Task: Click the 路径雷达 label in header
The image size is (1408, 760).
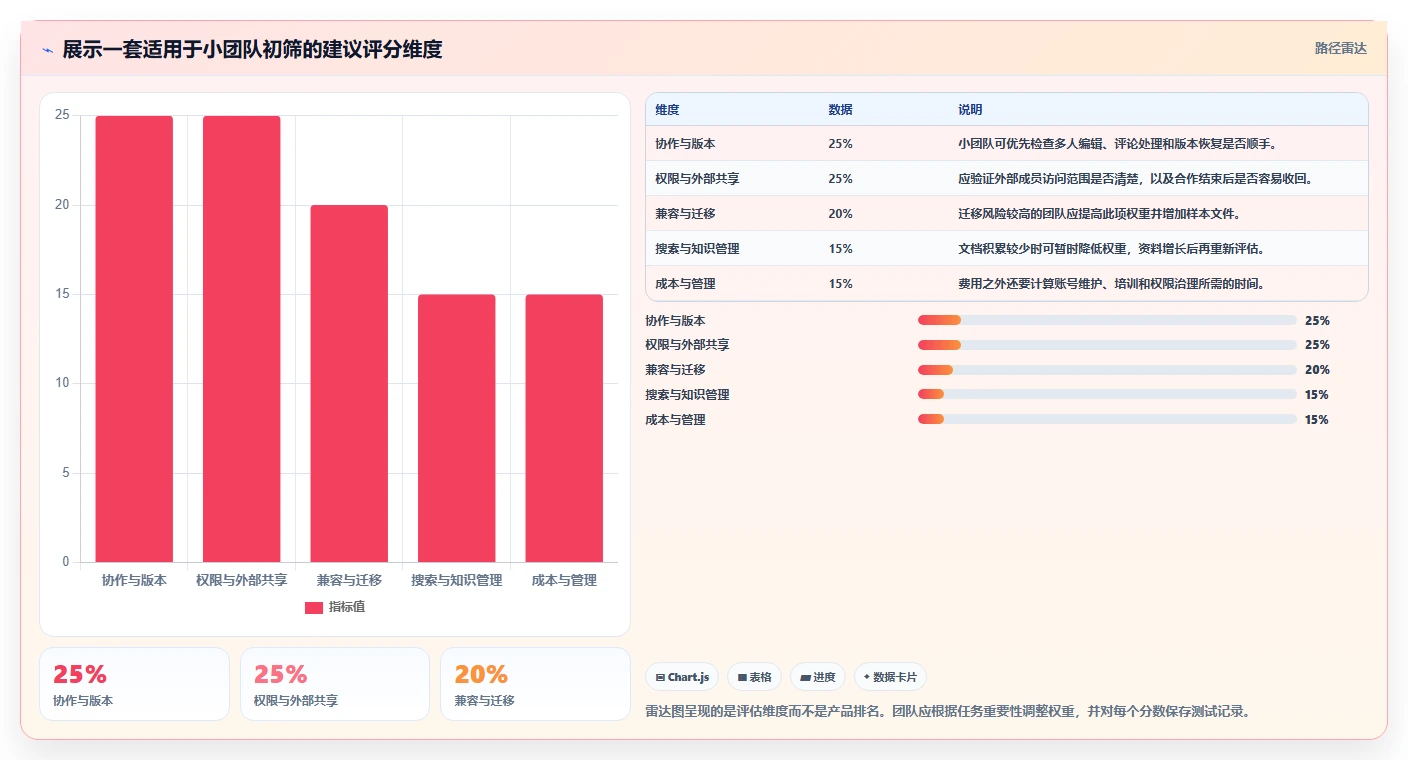Action: point(1340,48)
